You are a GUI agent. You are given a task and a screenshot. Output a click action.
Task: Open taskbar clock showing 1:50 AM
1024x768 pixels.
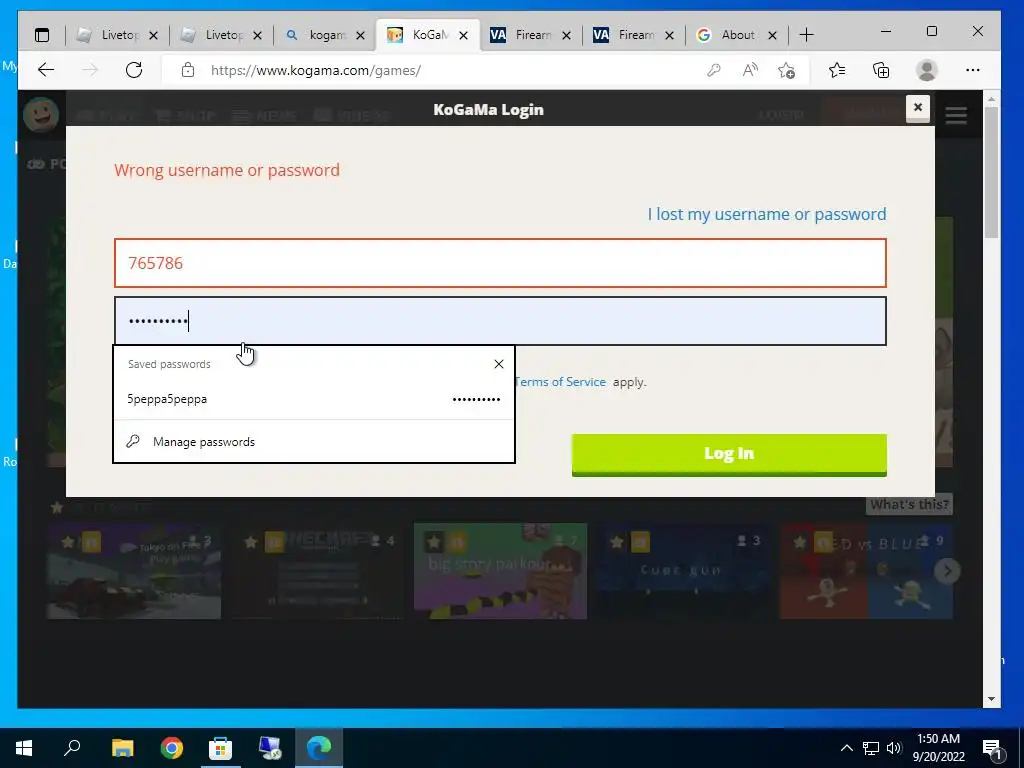pos(938,748)
